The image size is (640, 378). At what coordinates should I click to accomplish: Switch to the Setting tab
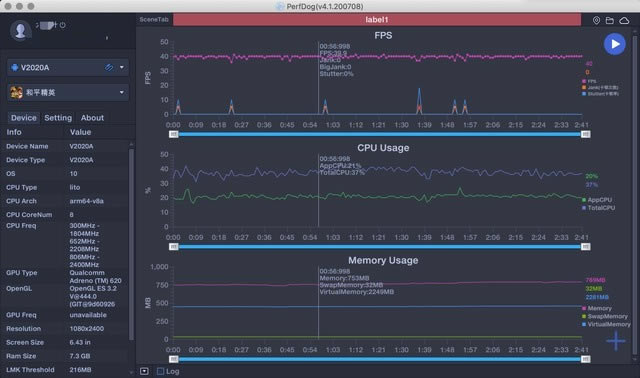pyautogui.click(x=58, y=118)
